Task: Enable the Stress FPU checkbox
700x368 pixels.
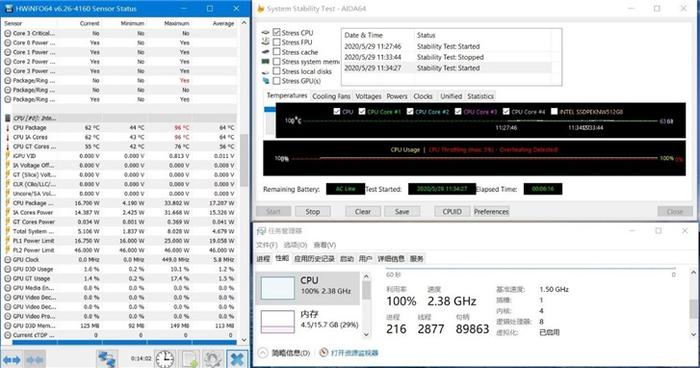Action: click(277, 42)
